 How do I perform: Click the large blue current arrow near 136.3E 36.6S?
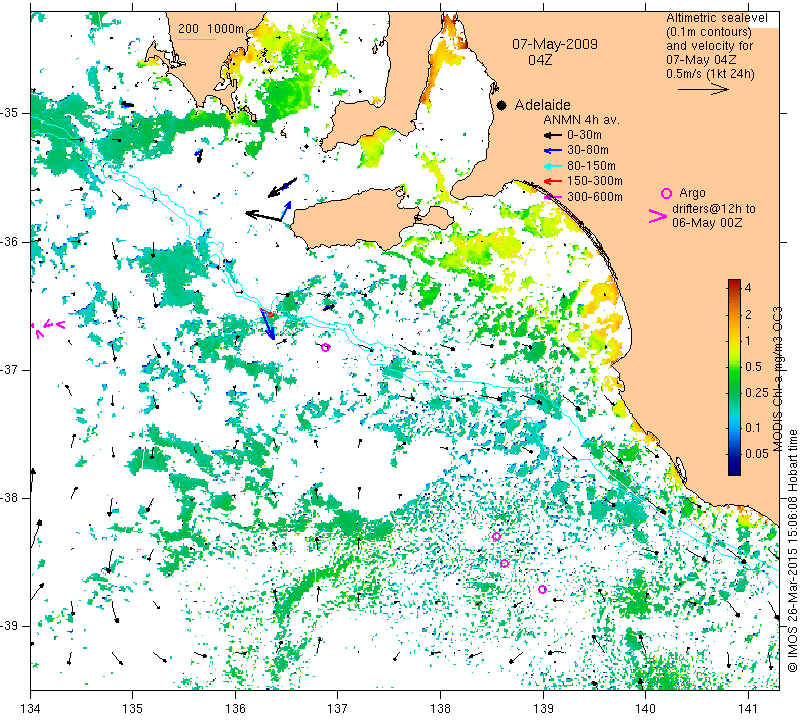coord(268,325)
